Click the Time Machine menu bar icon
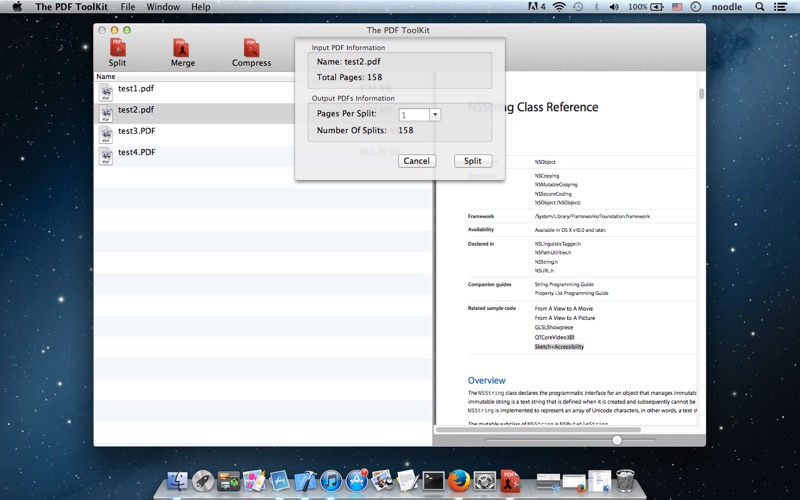Image resolution: width=800 pixels, height=500 pixels. point(578,7)
